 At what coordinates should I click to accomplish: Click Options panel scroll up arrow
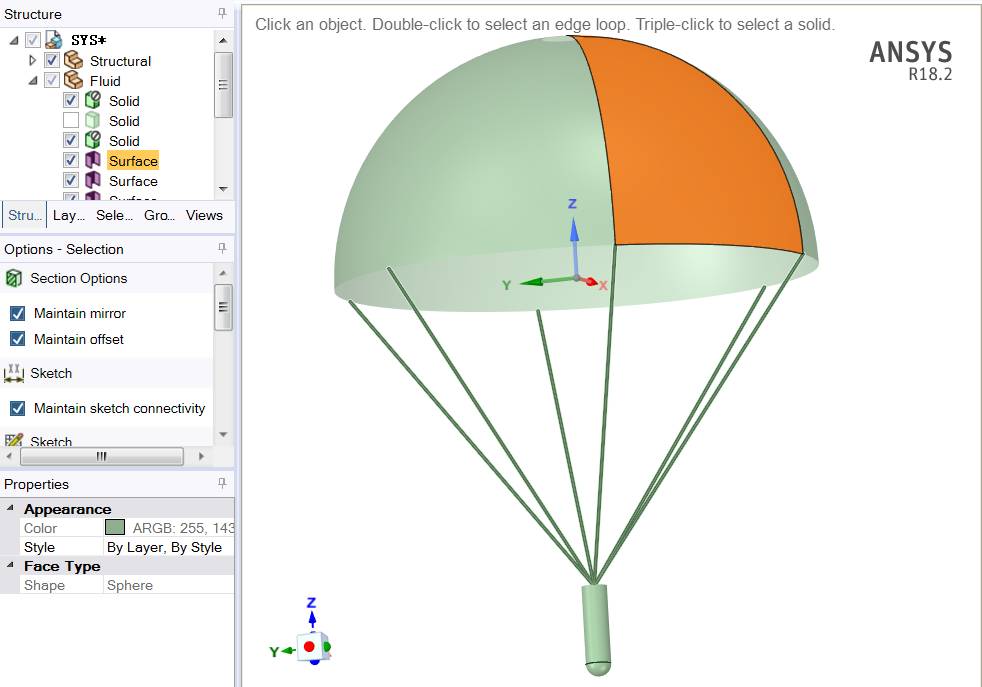(x=223, y=273)
